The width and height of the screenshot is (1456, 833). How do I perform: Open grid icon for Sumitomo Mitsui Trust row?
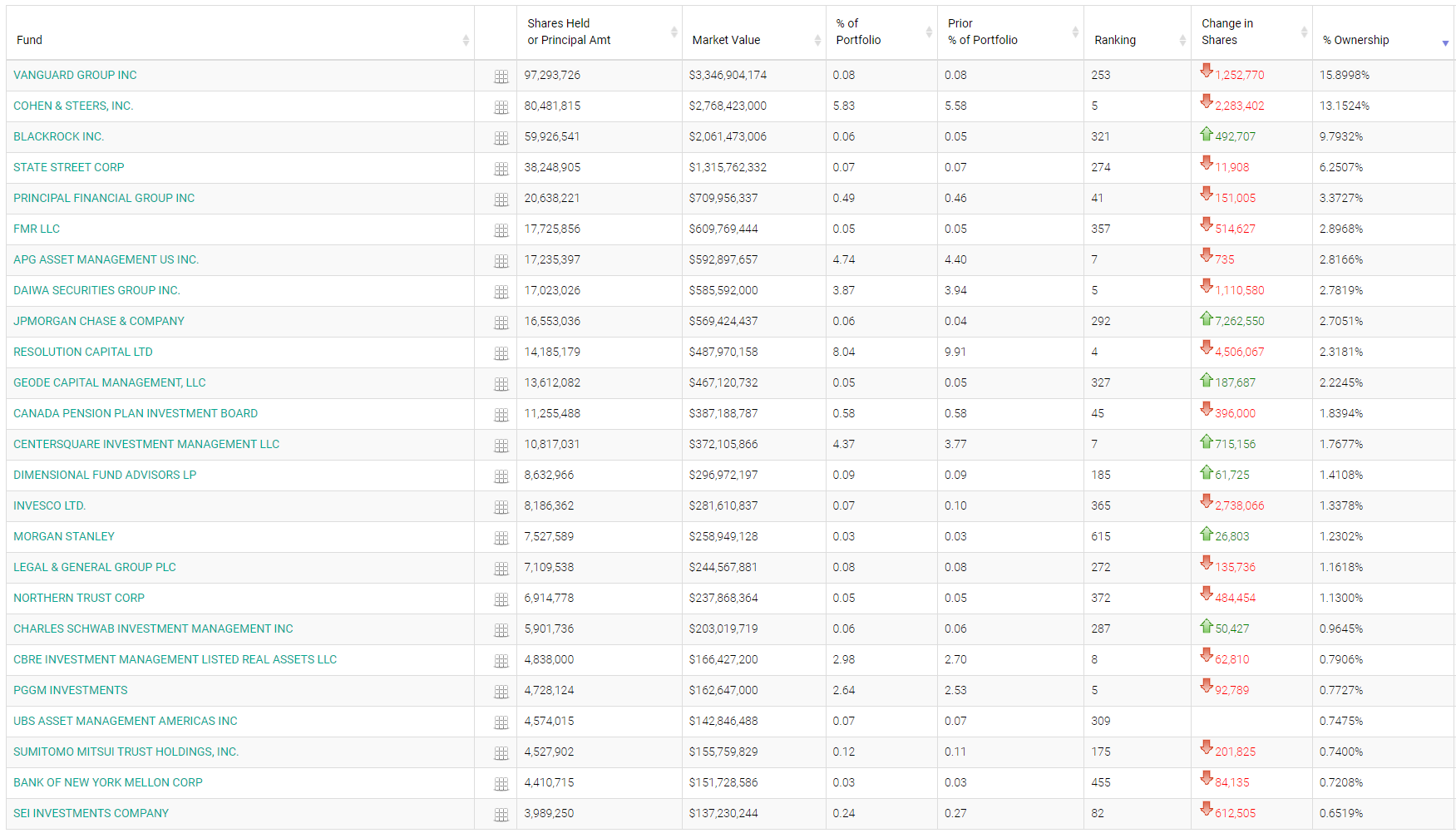point(501,753)
